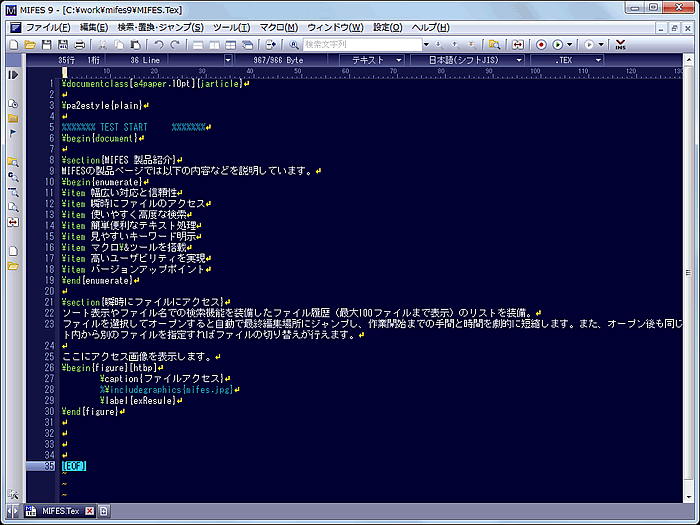This screenshot has width=700, height=525.
Task: Open a file with the folder icon
Action: (29, 45)
